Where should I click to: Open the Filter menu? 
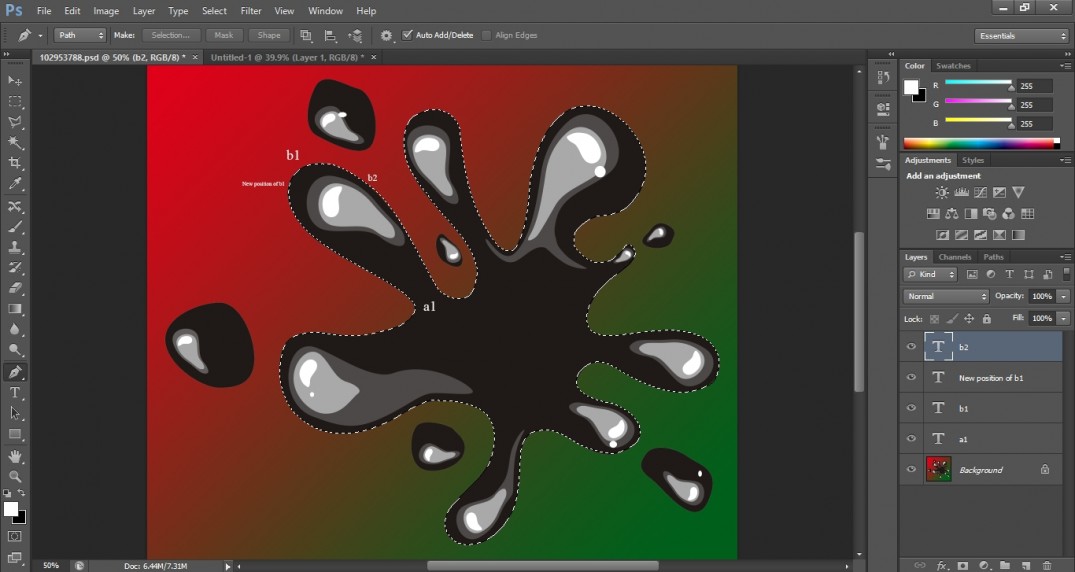click(251, 11)
